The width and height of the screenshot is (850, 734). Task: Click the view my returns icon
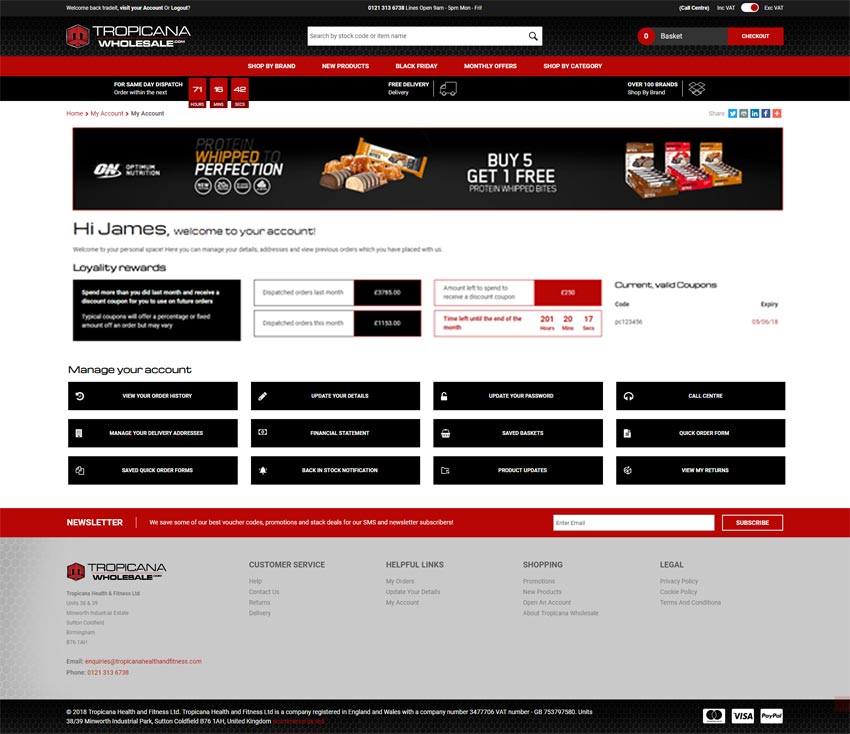click(x=628, y=471)
